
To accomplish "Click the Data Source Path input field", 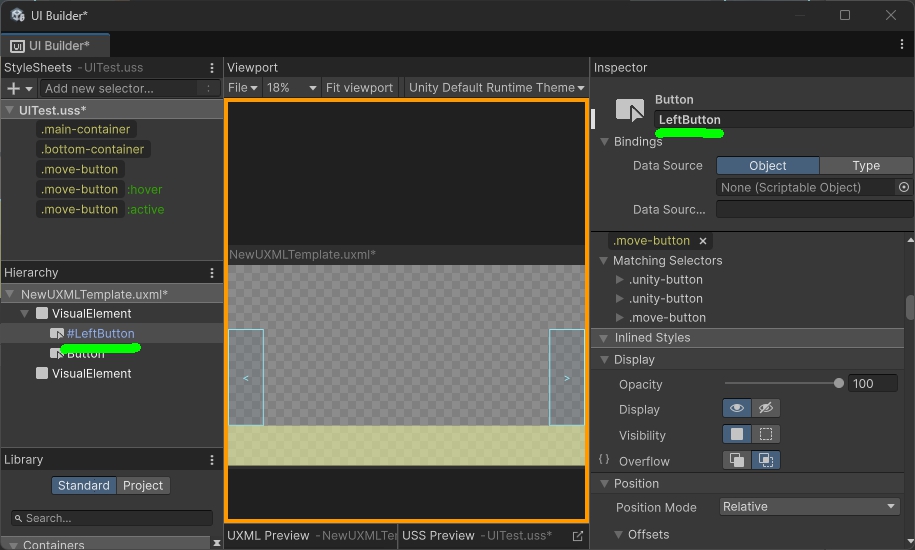I will 814,209.
